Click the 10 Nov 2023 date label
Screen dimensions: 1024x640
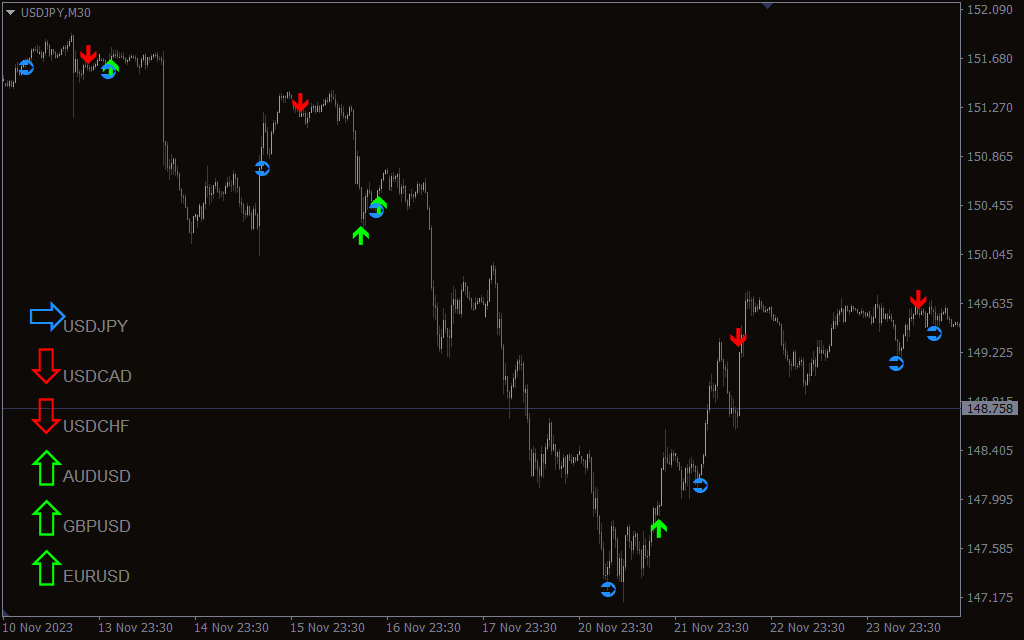(x=38, y=628)
